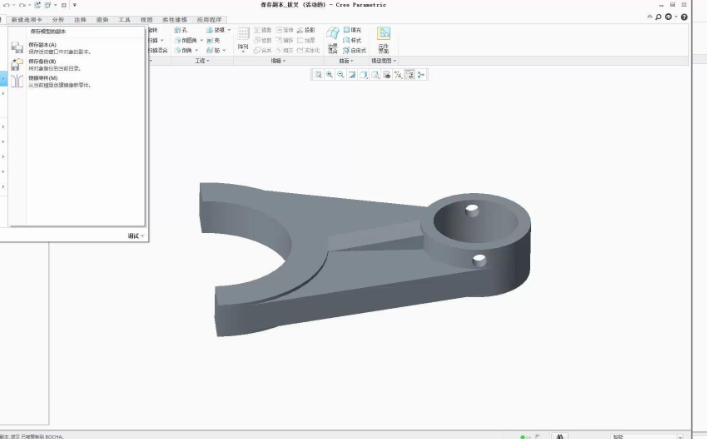Expand the 工程 (Engineering) group dropdown
The image size is (707, 439).
point(201,61)
